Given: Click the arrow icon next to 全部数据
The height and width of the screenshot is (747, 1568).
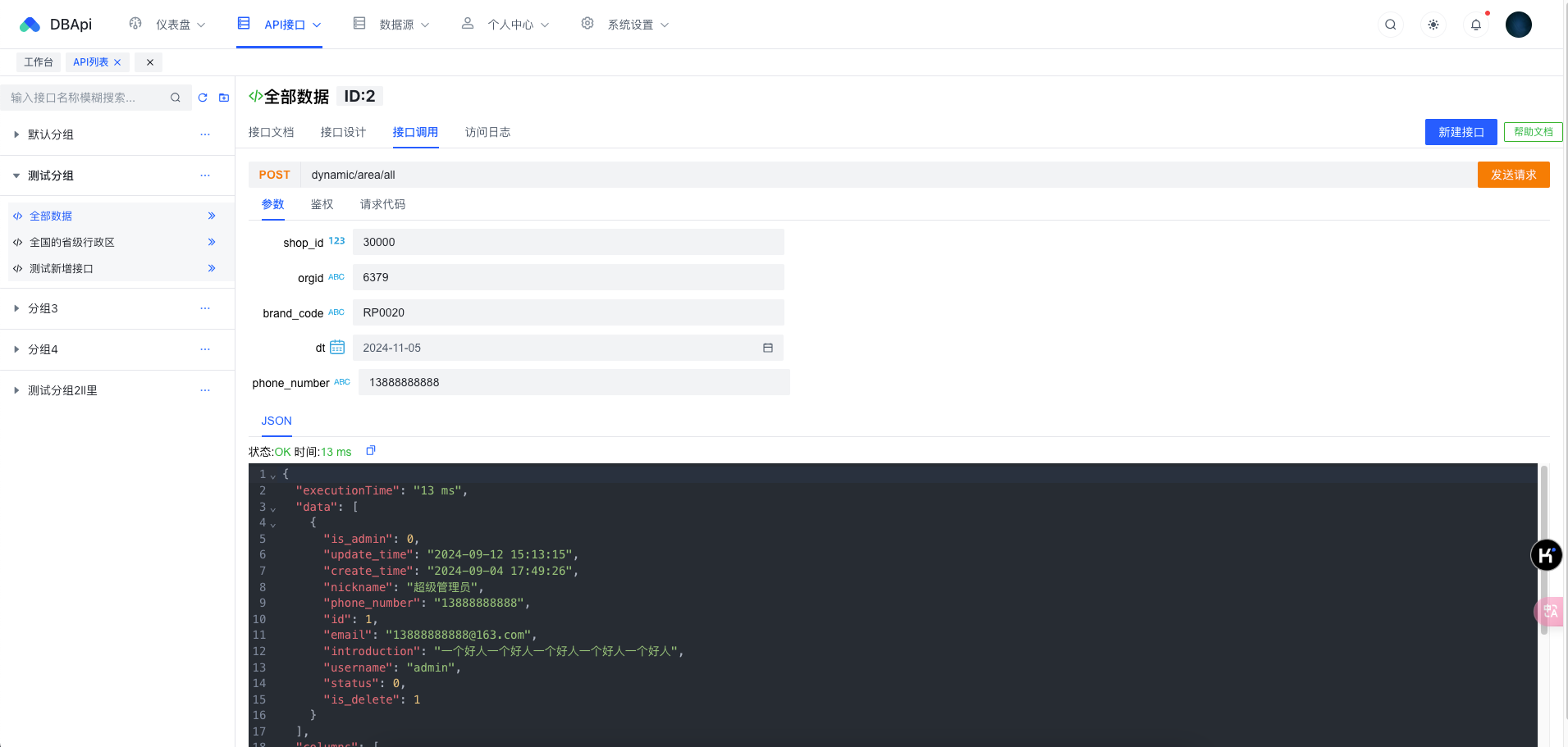Looking at the screenshot, I should (x=211, y=216).
